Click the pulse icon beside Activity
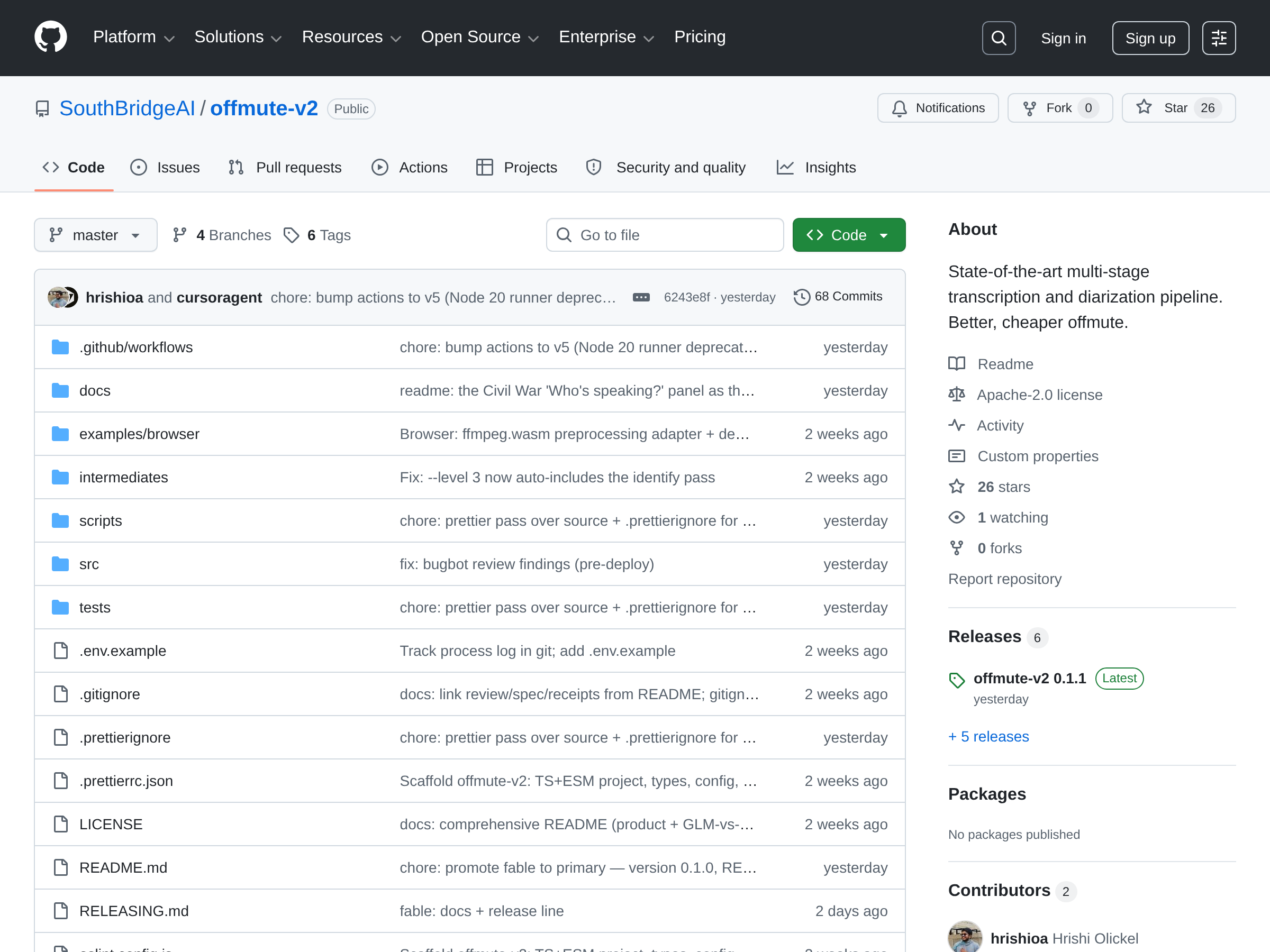Viewport: 1270px width, 952px height. (957, 425)
